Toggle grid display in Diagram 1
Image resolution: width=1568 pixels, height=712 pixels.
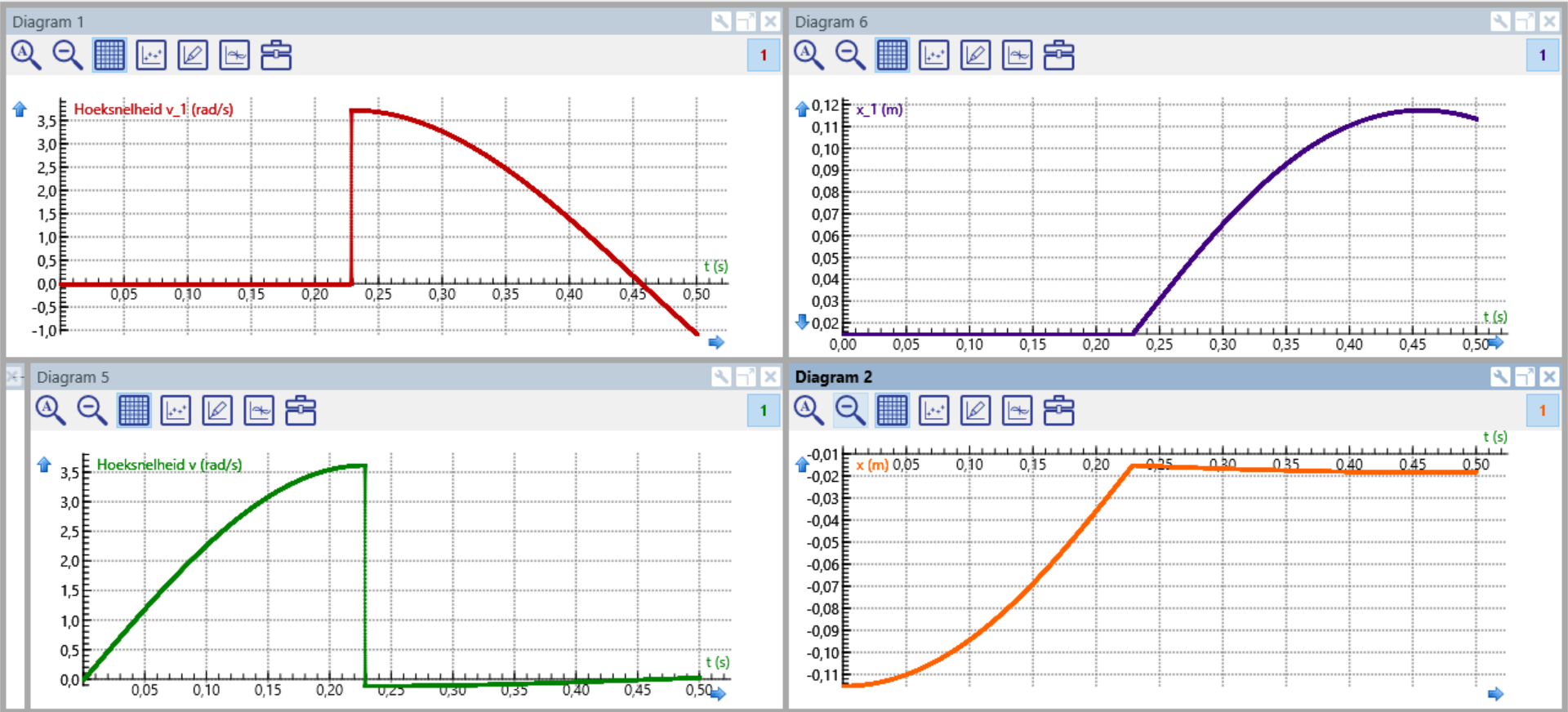tap(109, 56)
